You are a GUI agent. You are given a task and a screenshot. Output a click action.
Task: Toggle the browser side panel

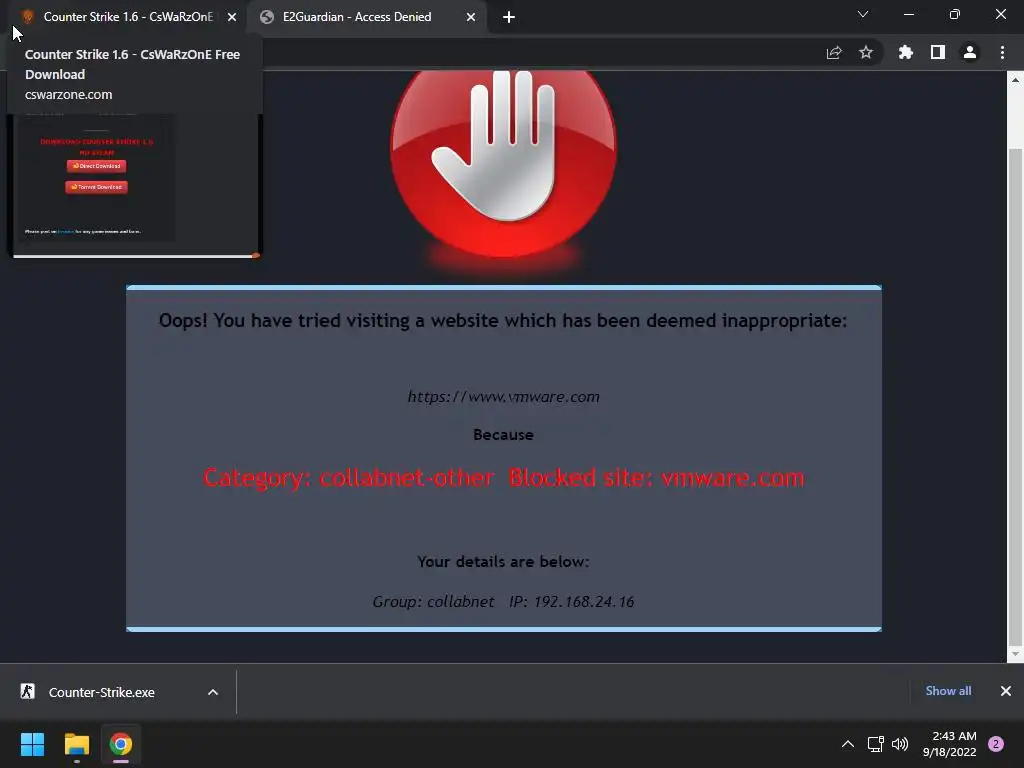click(938, 52)
